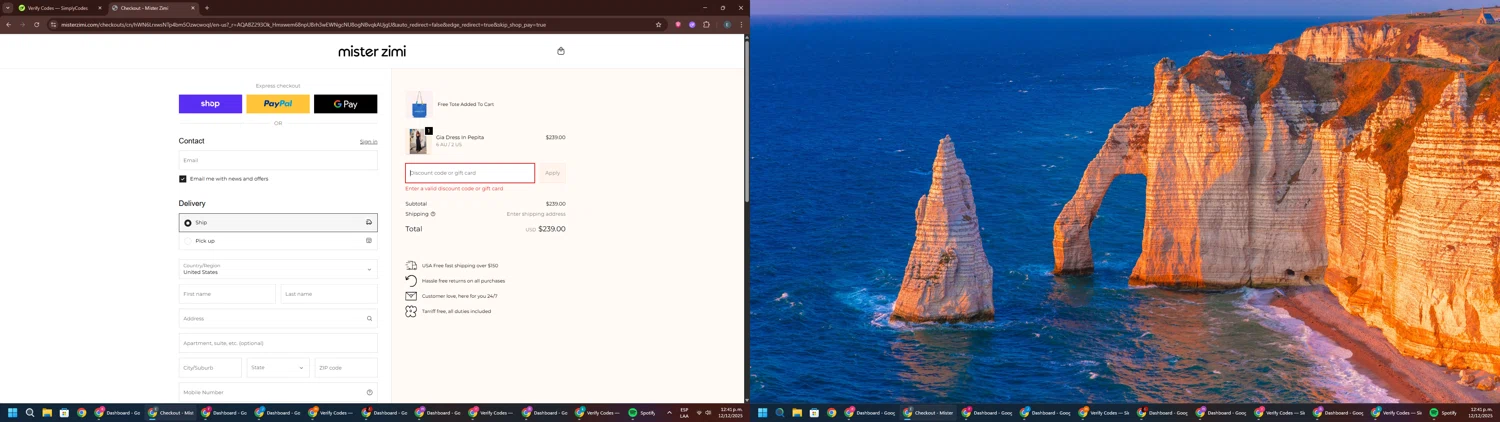The width and height of the screenshot is (1500, 422).
Task: Uncheck Email me with news and offers
Action: point(183,179)
